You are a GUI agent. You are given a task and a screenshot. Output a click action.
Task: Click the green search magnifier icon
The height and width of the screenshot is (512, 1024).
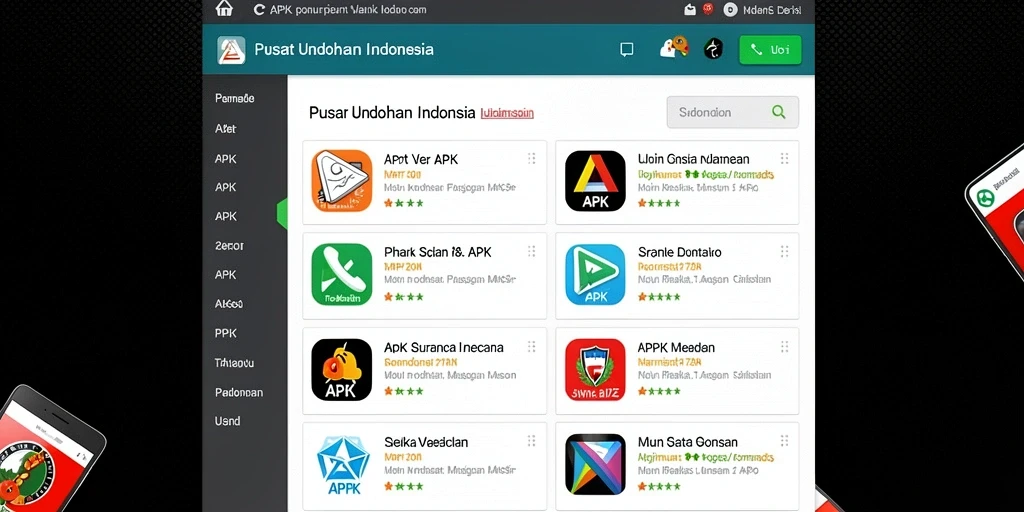[x=778, y=112]
